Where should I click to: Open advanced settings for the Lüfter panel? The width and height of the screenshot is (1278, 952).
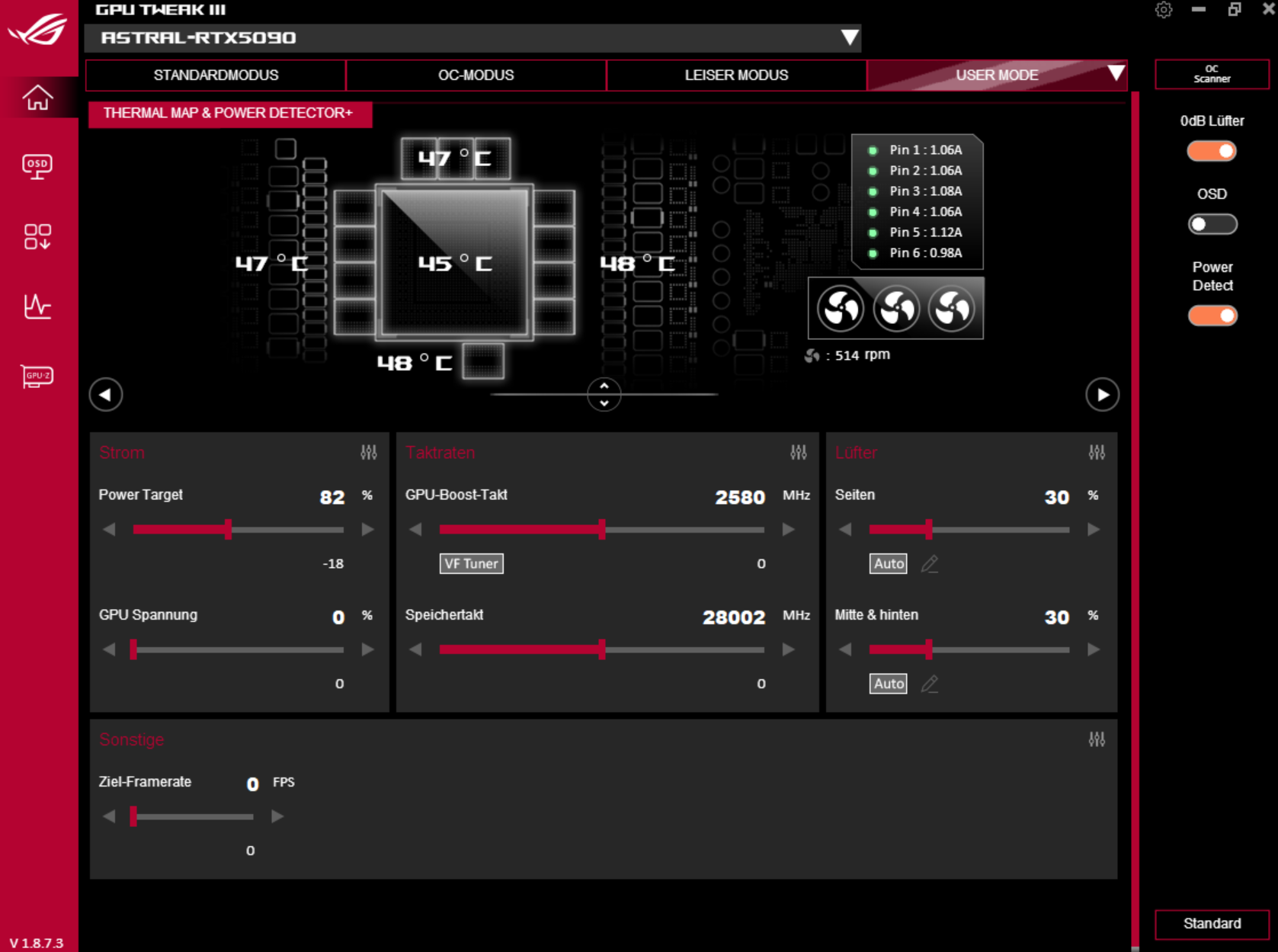pyautogui.click(x=1098, y=452)
